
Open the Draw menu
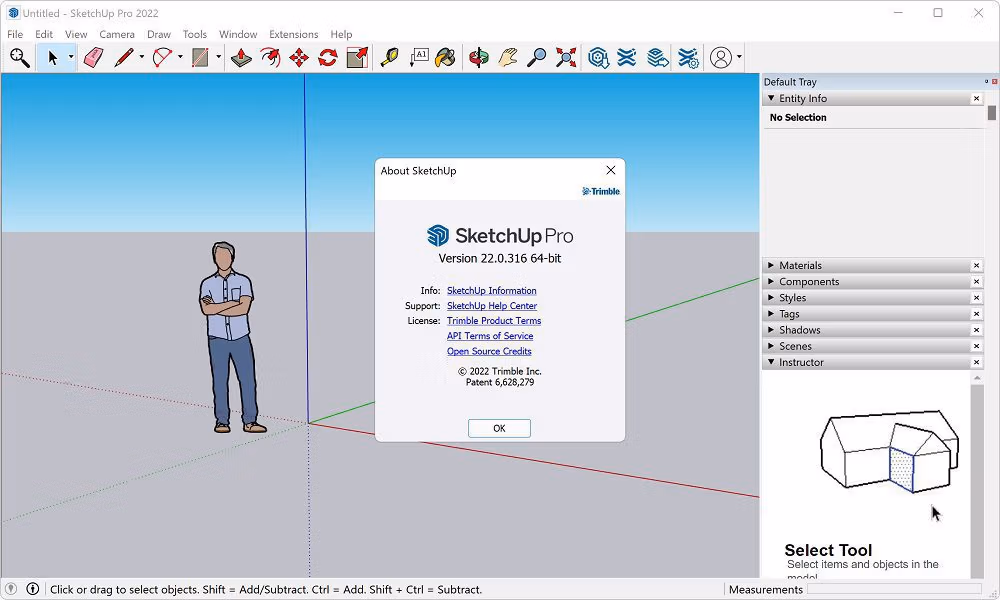[159, 34]
